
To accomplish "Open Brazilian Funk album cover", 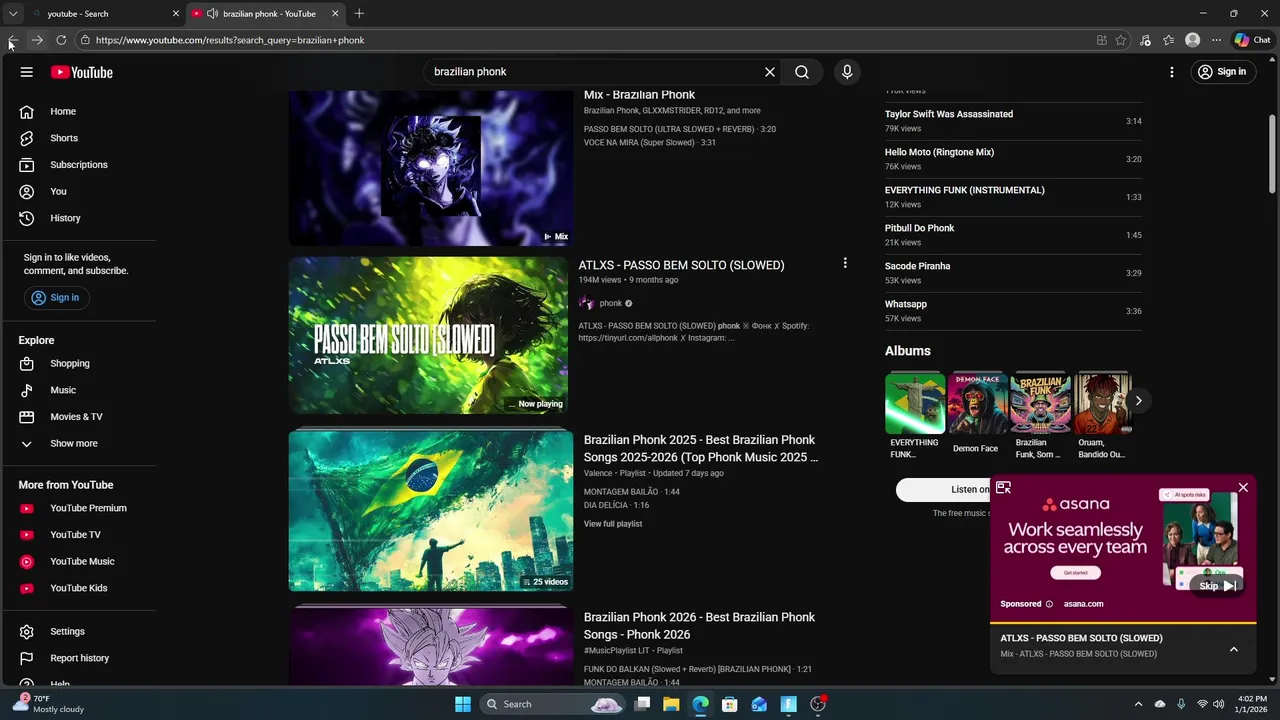I will [1040, 403].
